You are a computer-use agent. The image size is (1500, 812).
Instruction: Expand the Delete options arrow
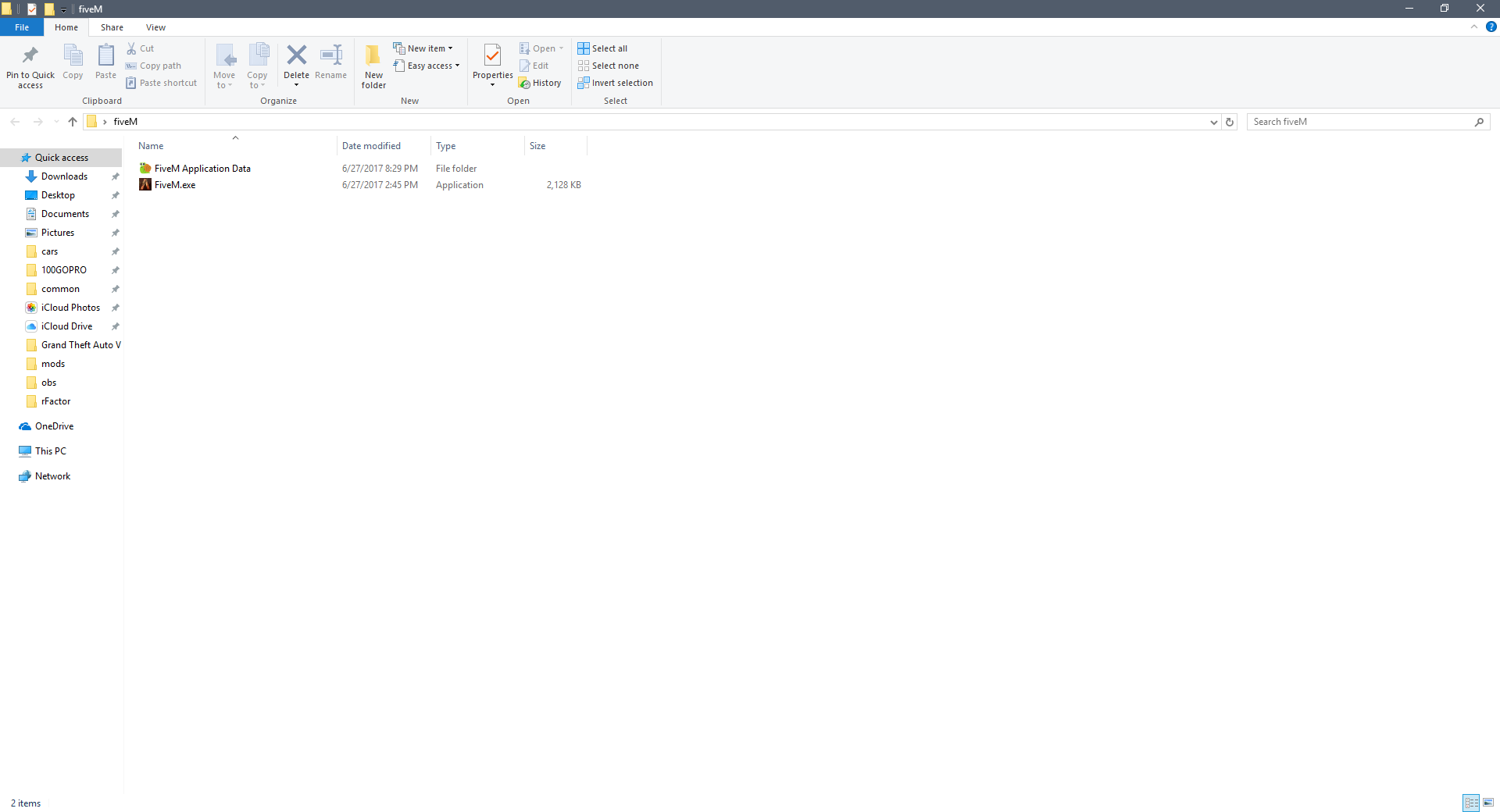click(x=296, y=85)
